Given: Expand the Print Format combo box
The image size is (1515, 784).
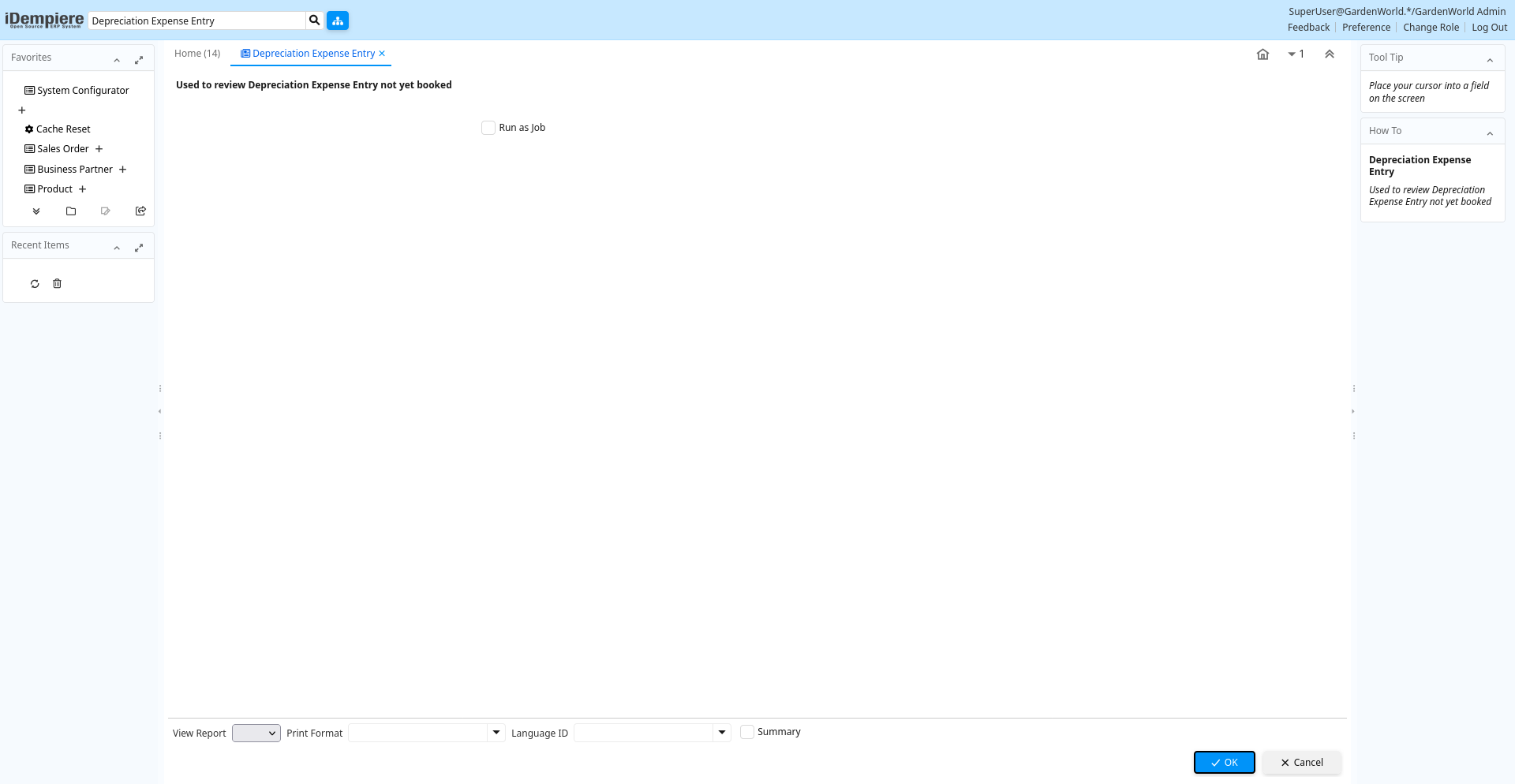Looking at the screenshot, I should click(496, 733).
